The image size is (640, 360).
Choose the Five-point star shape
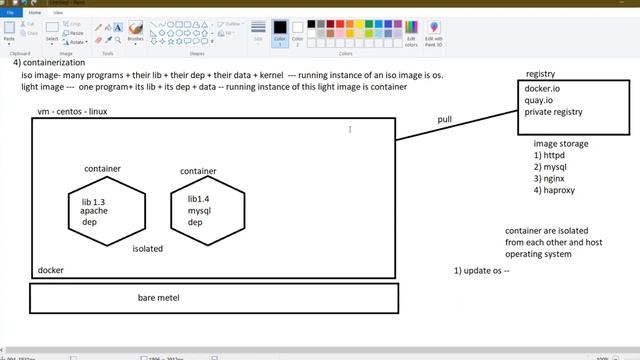coord(171,41)
